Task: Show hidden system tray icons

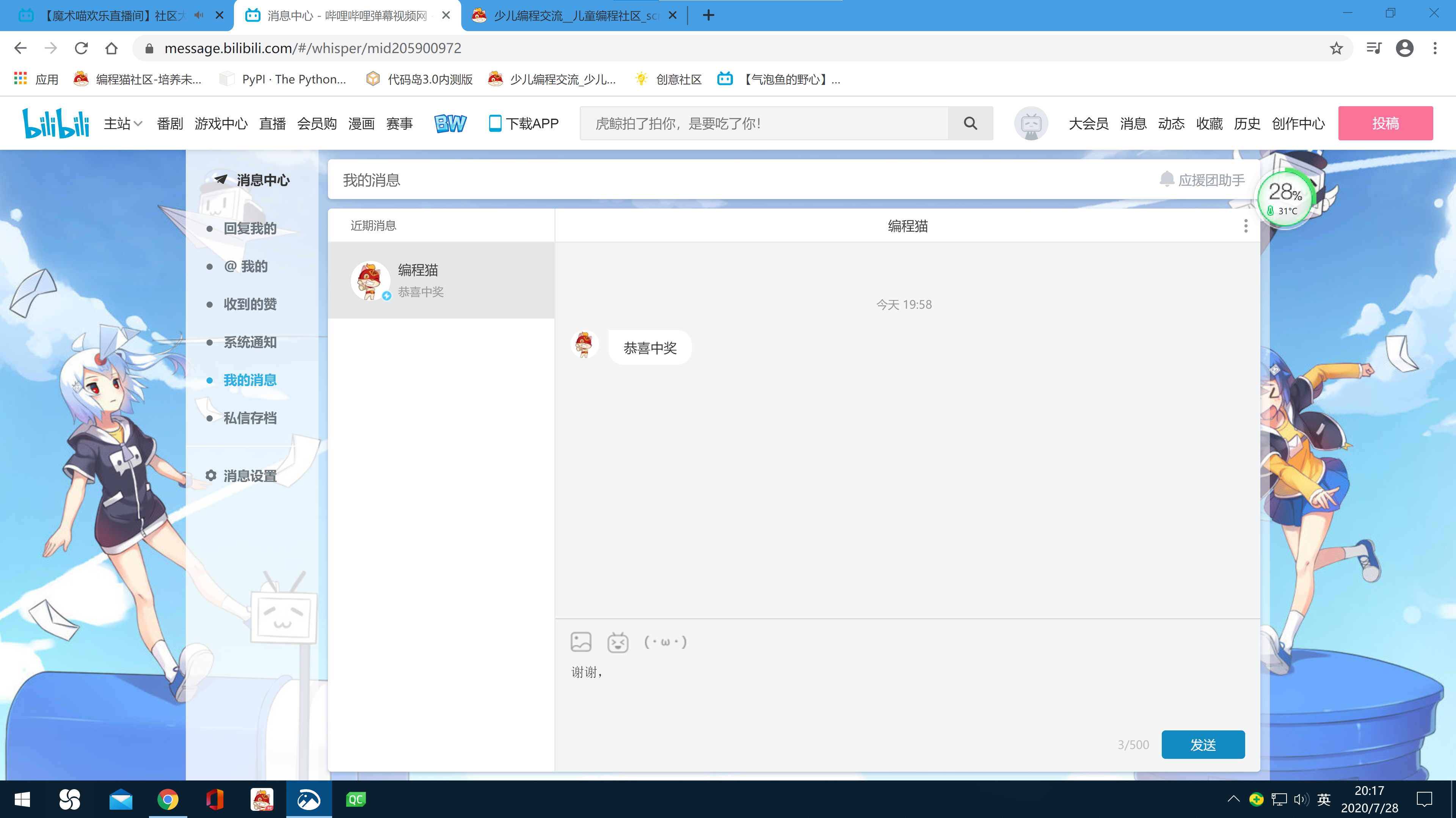Action: 1234,799
